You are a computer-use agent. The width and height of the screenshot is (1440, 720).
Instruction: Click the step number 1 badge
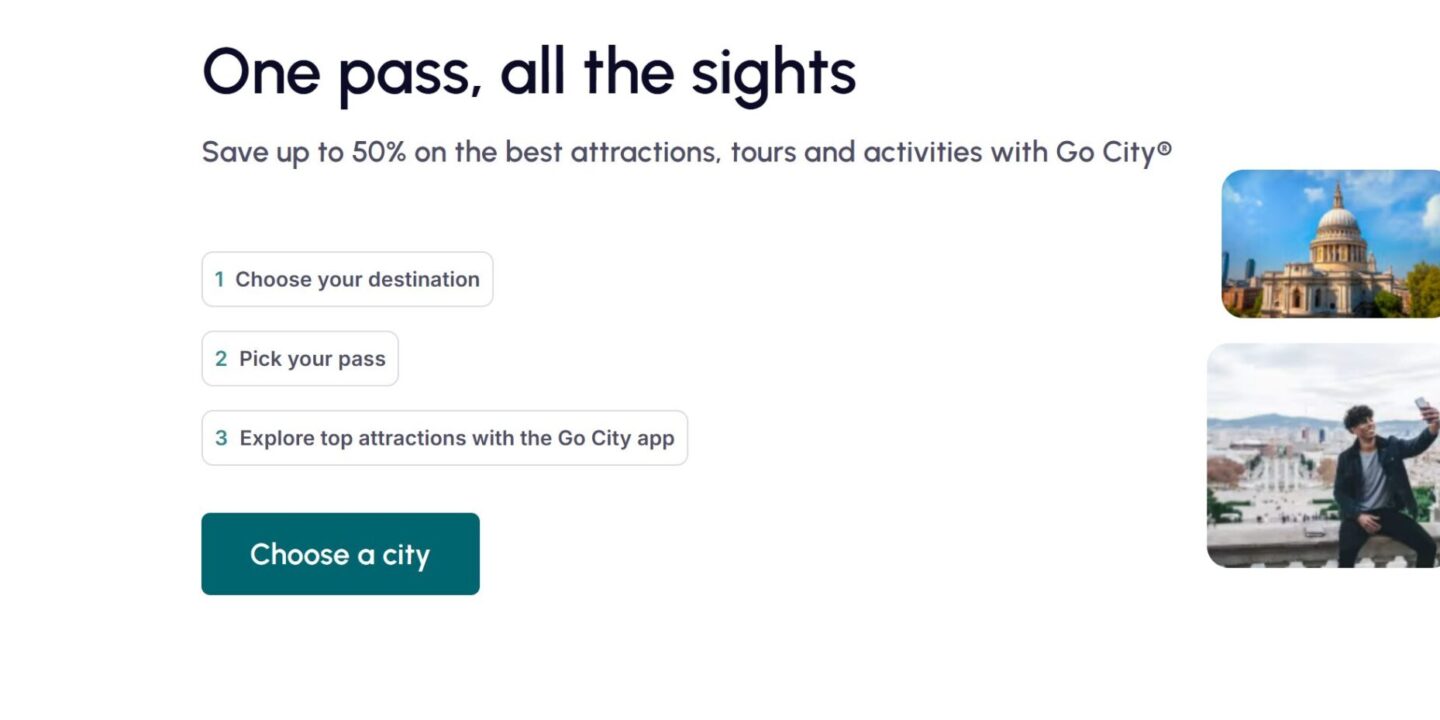click(x=219, y=280)
